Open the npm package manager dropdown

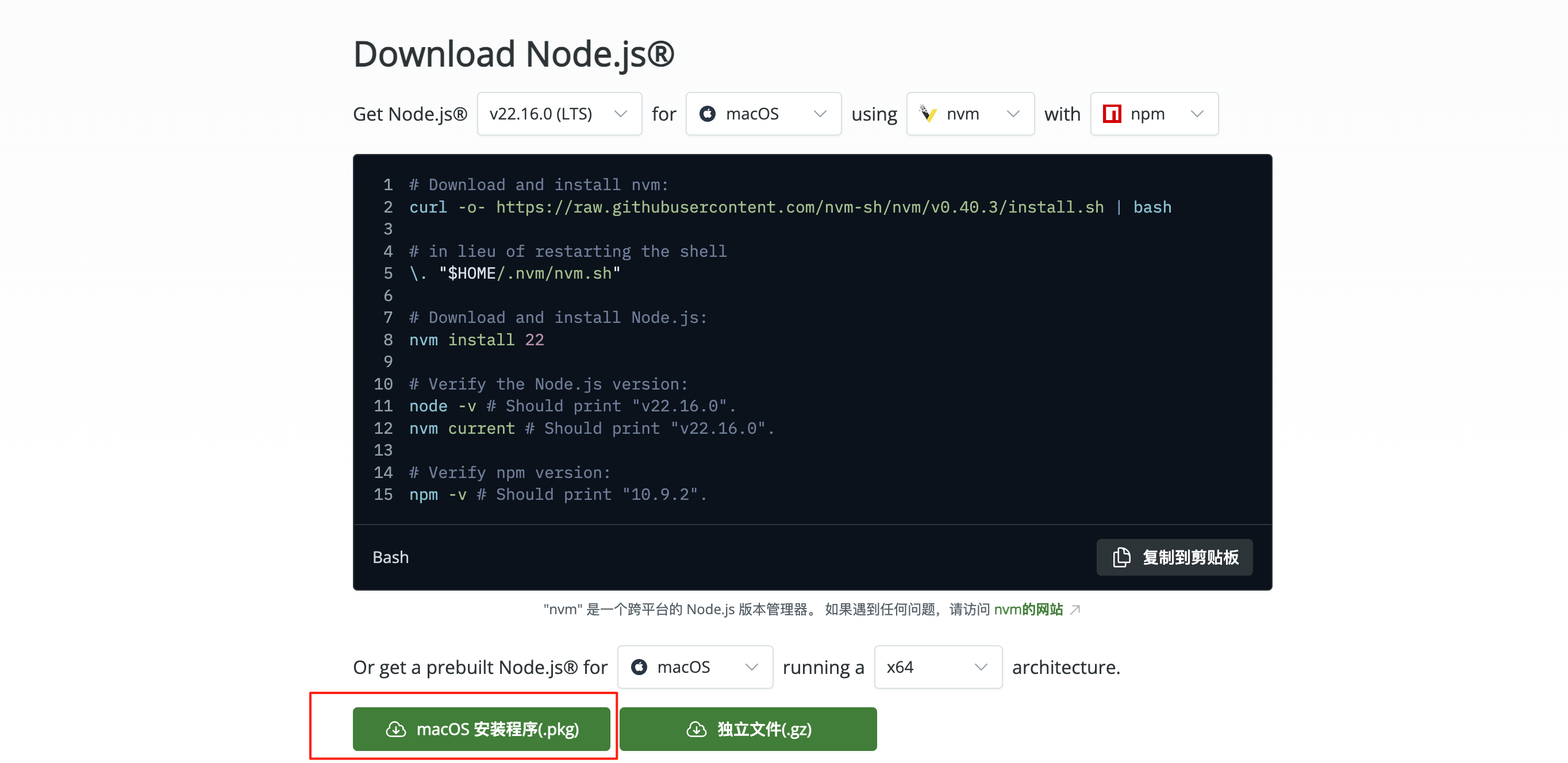point(1154,114)
